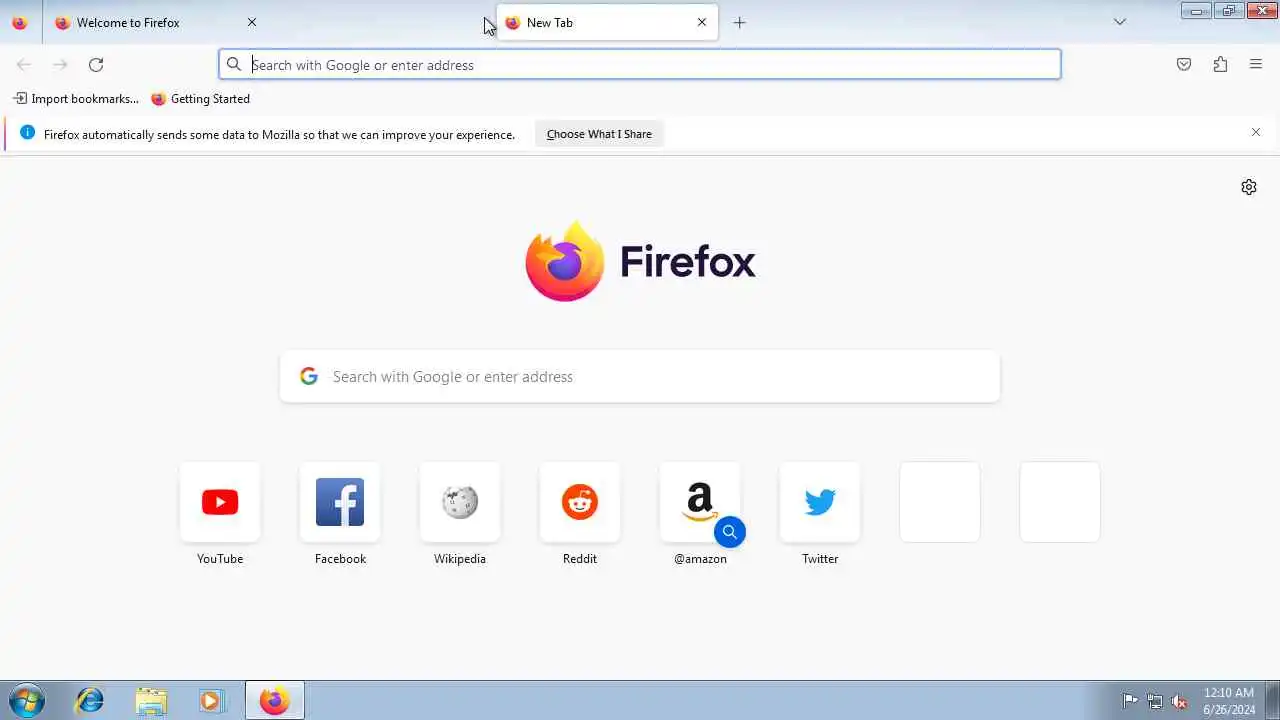This screenshot has height=720, width=1280.
Task: Click Choose What I Share button
Action: 599,134
